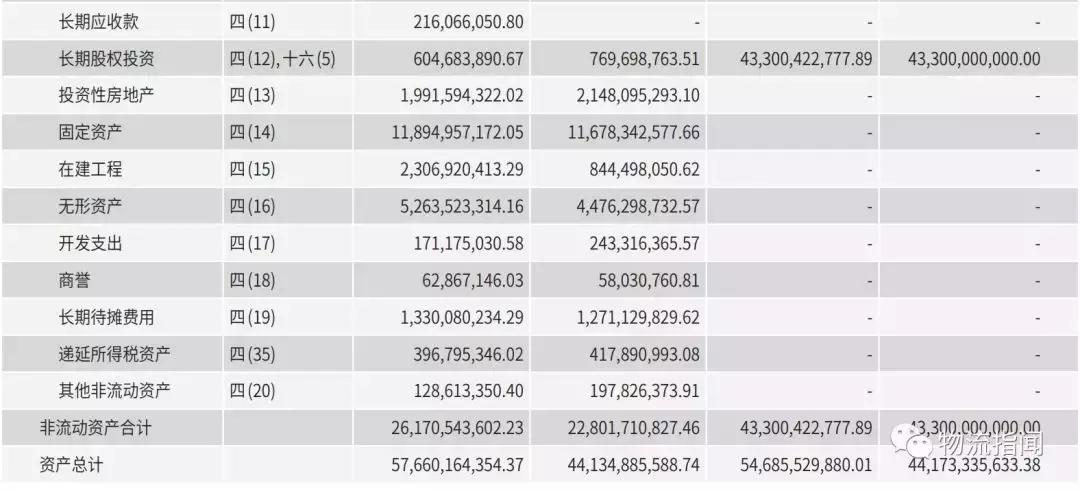Select the 非流动资产合计 subtotal label

(95, 428)
